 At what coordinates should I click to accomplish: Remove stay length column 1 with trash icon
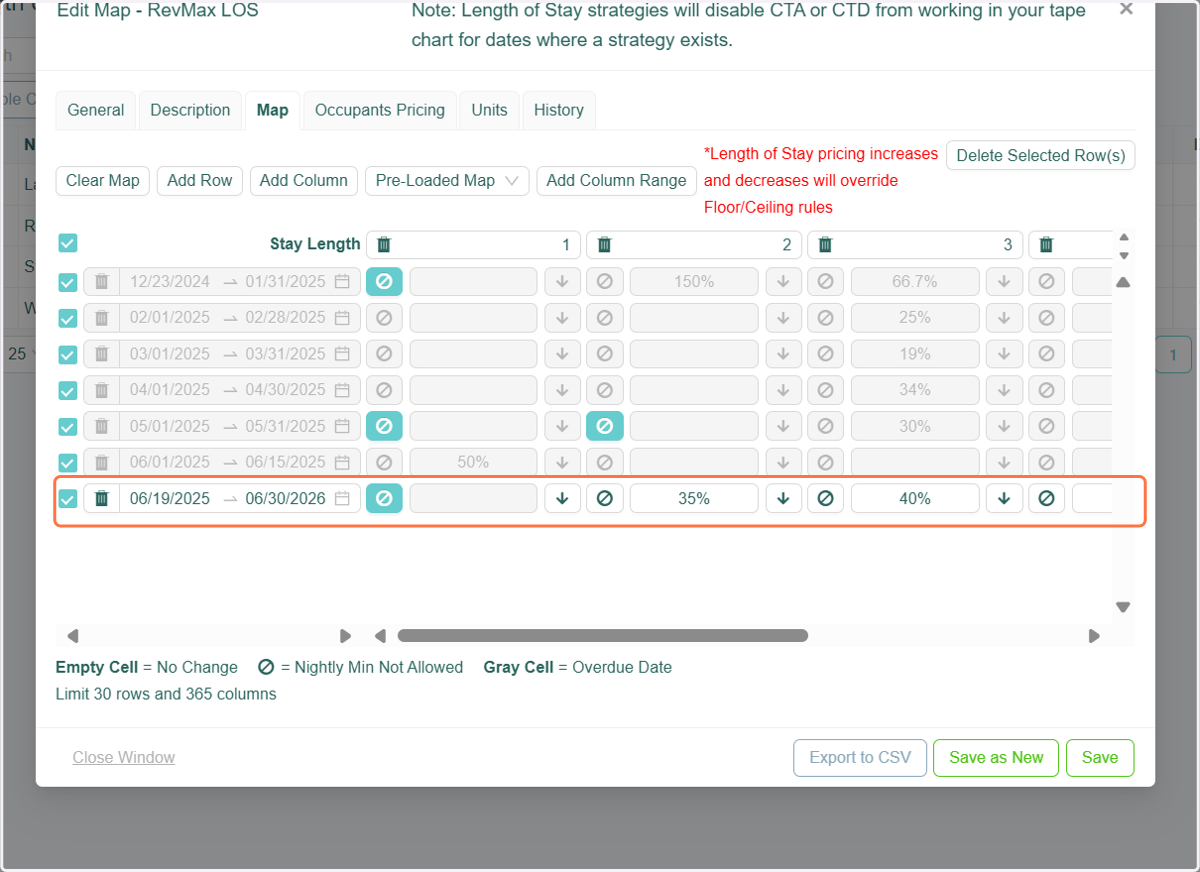(x=384, y=244)
